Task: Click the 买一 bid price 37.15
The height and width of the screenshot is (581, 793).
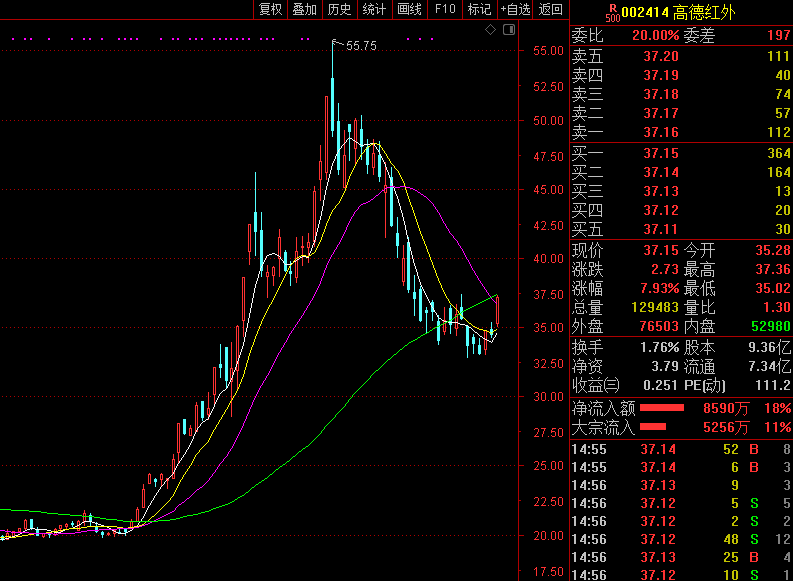Action: [x=660, y=153]
